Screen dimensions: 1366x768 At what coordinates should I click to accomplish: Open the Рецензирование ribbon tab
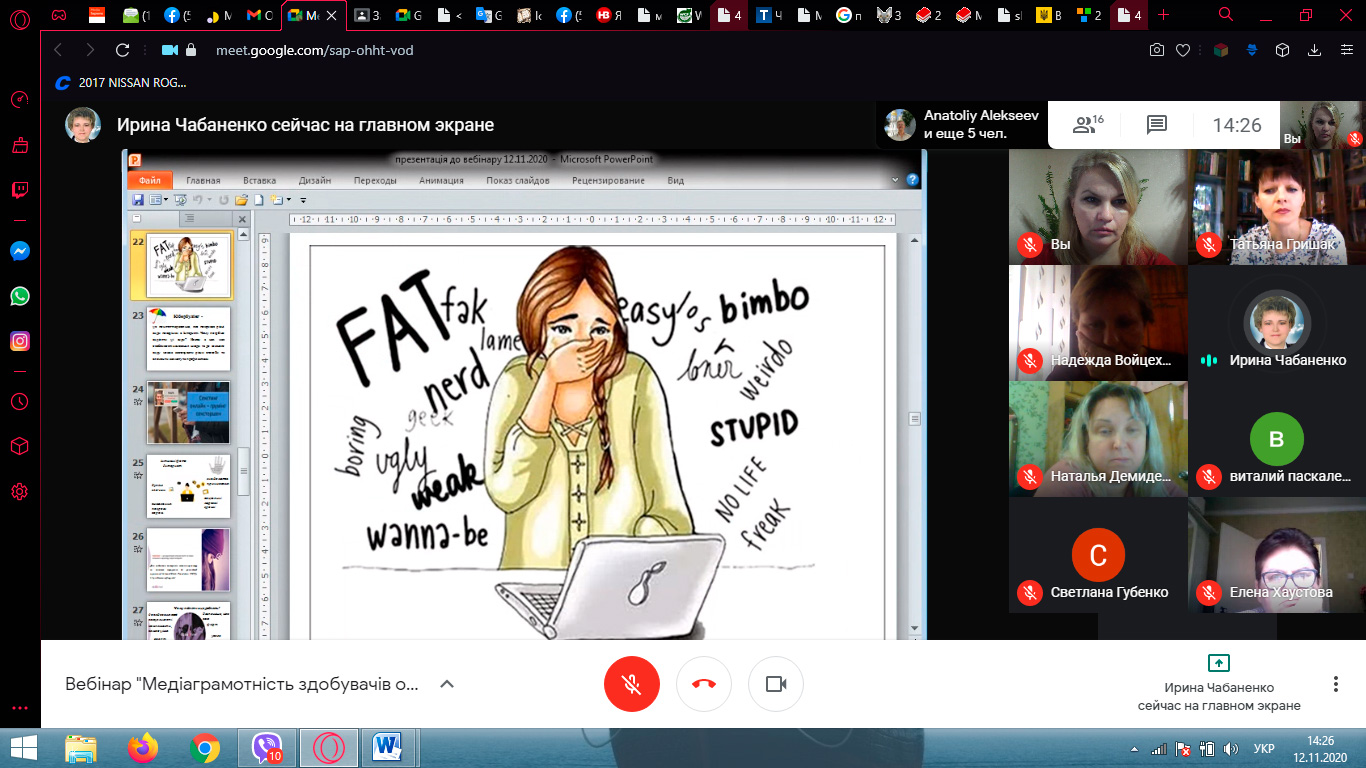608,181
